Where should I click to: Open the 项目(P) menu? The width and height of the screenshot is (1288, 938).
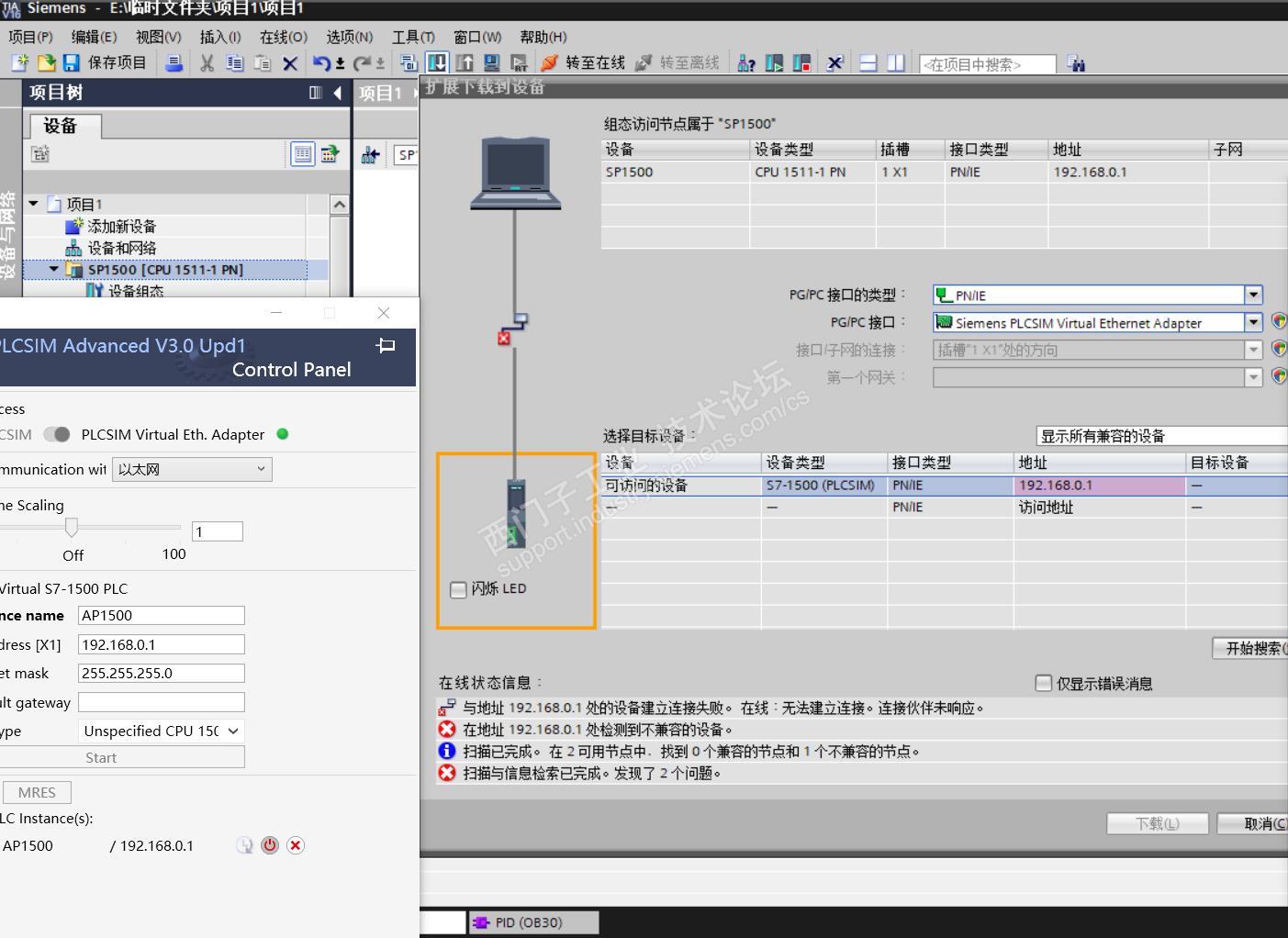pos(30,37)
